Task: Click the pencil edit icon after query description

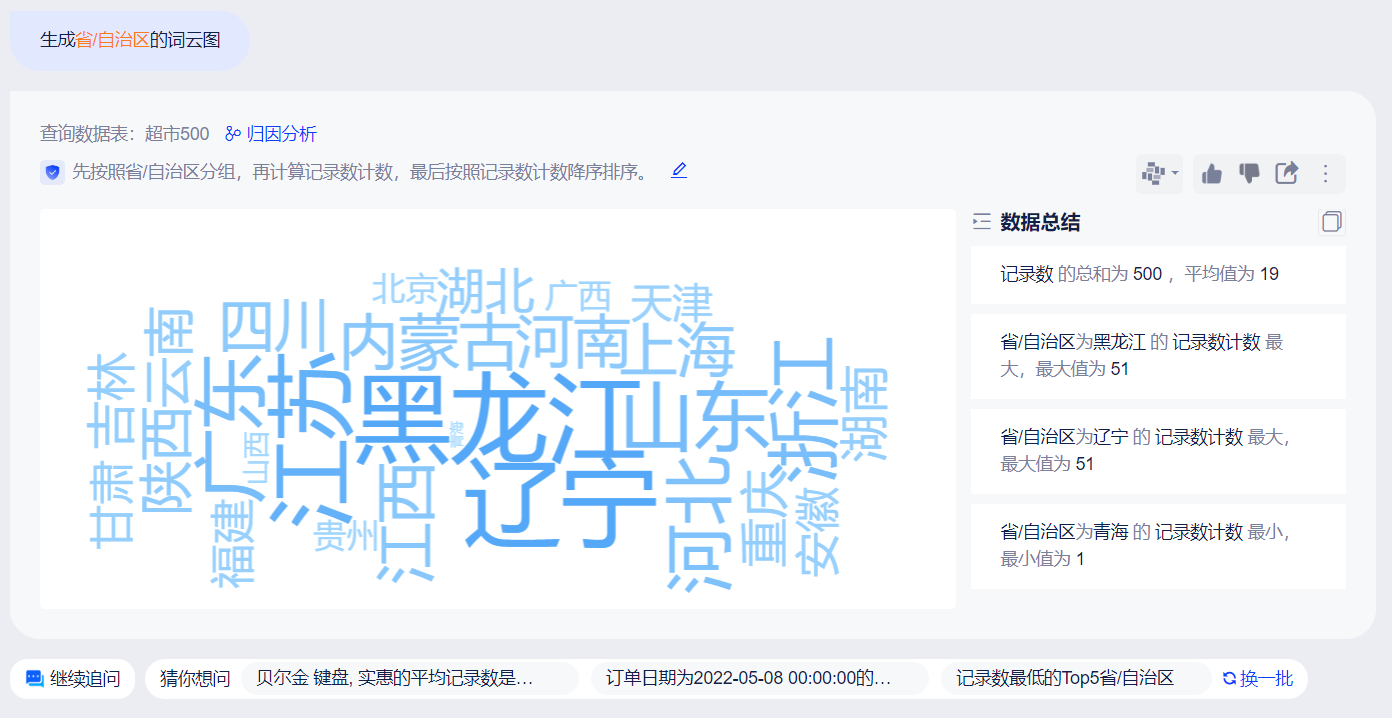Action: (x=679, y=171)
